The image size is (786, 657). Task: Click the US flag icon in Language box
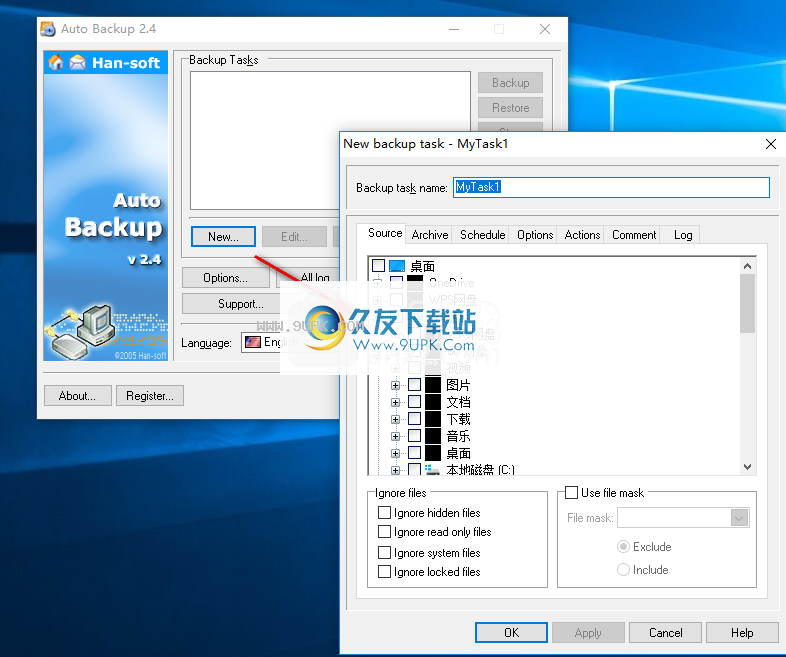pyautogui.click(x=253, y=342)
